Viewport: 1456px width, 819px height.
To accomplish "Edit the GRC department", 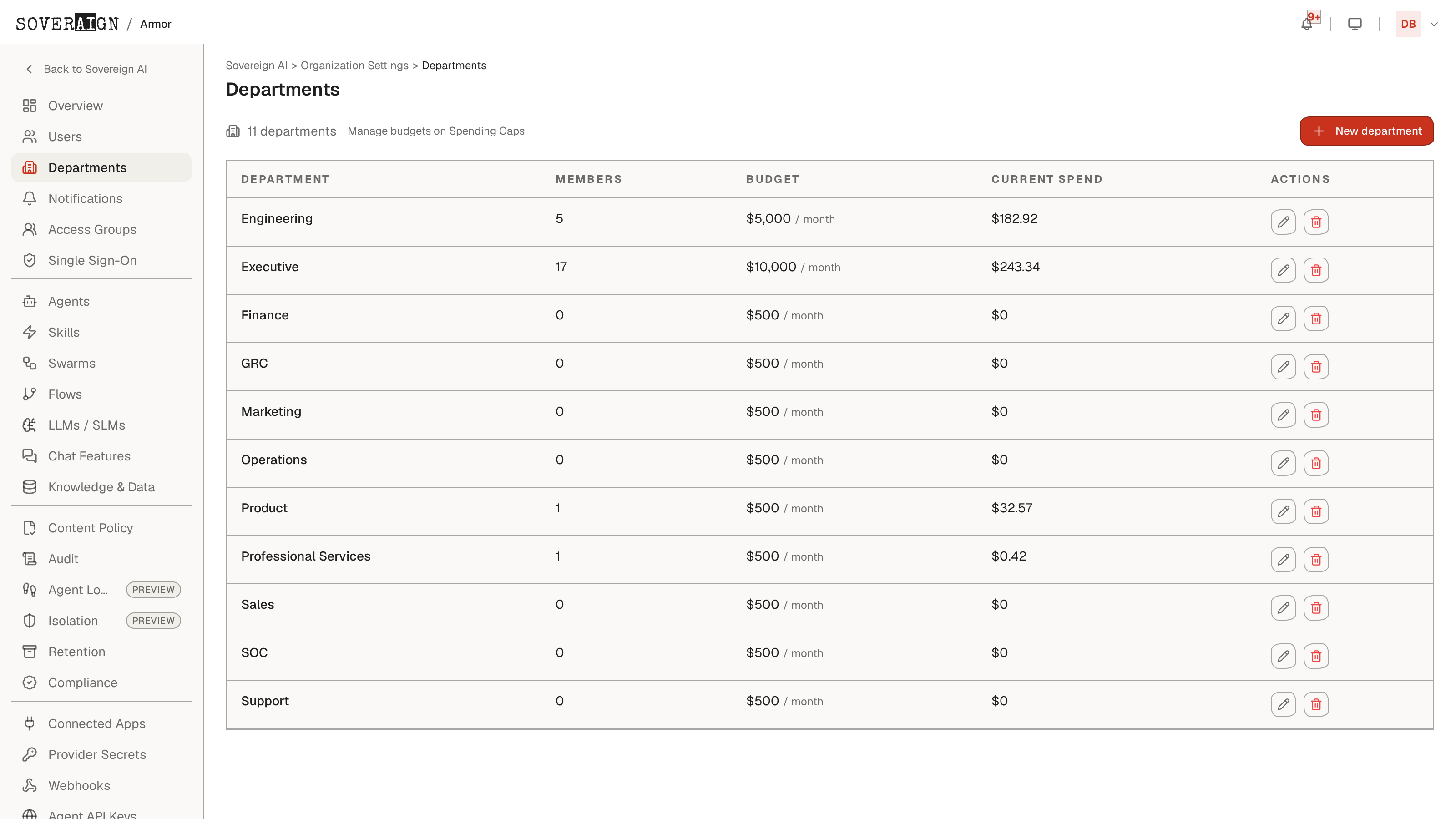I will click(1283, 367).
